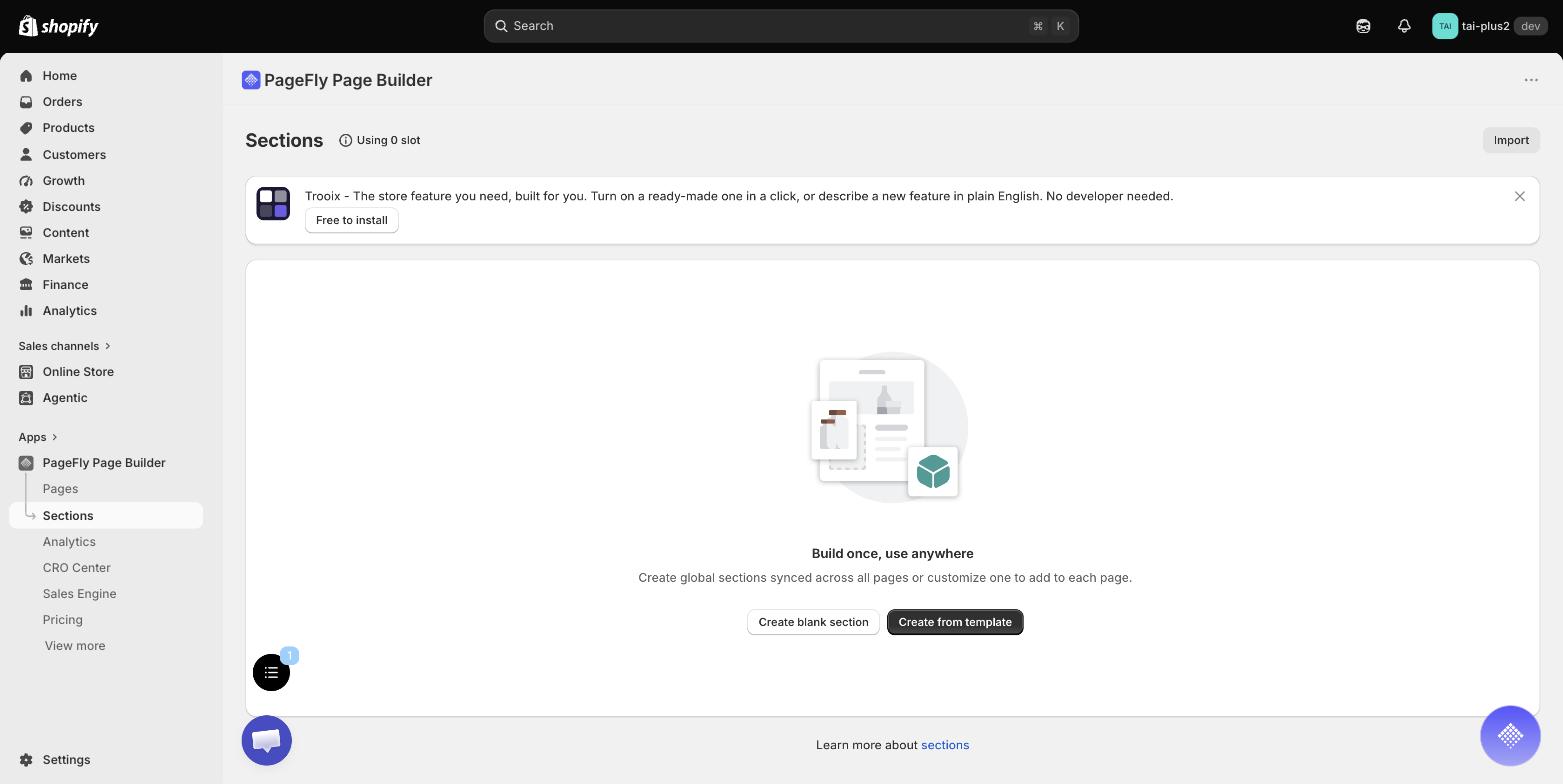Open the Sidekick assistant icon in top bar
Viewport: 1563px width, 784px height.
pos(1363,26)
